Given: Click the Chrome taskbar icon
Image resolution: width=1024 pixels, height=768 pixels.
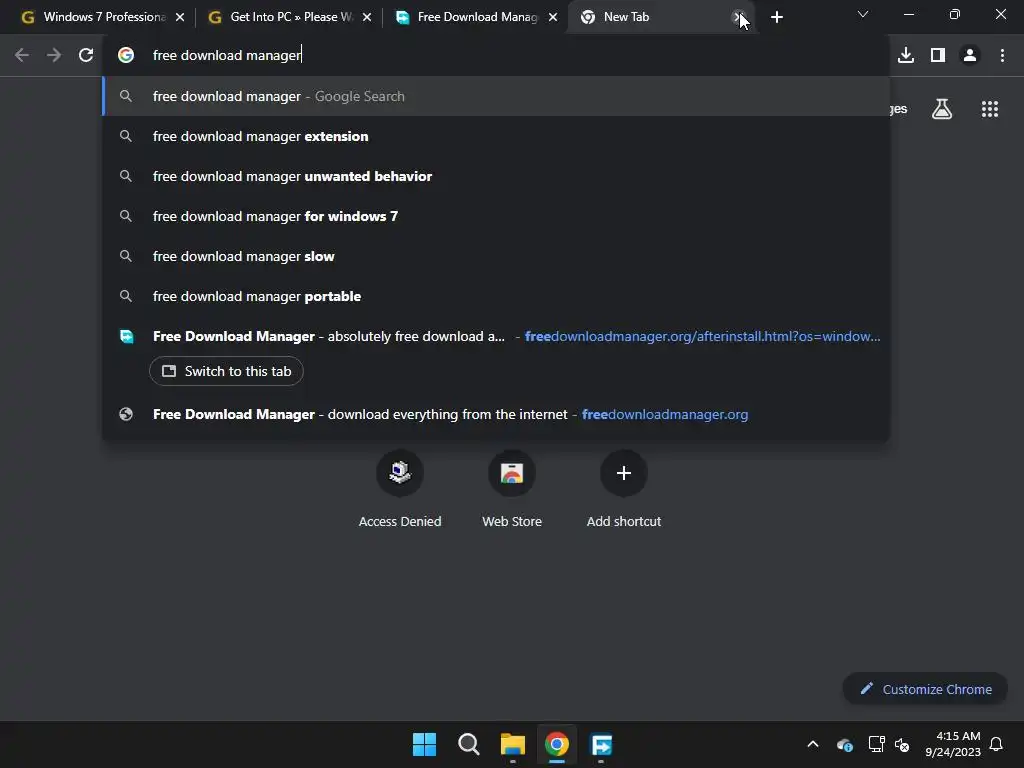Looking at the screenshot, I should coord(557,744).
